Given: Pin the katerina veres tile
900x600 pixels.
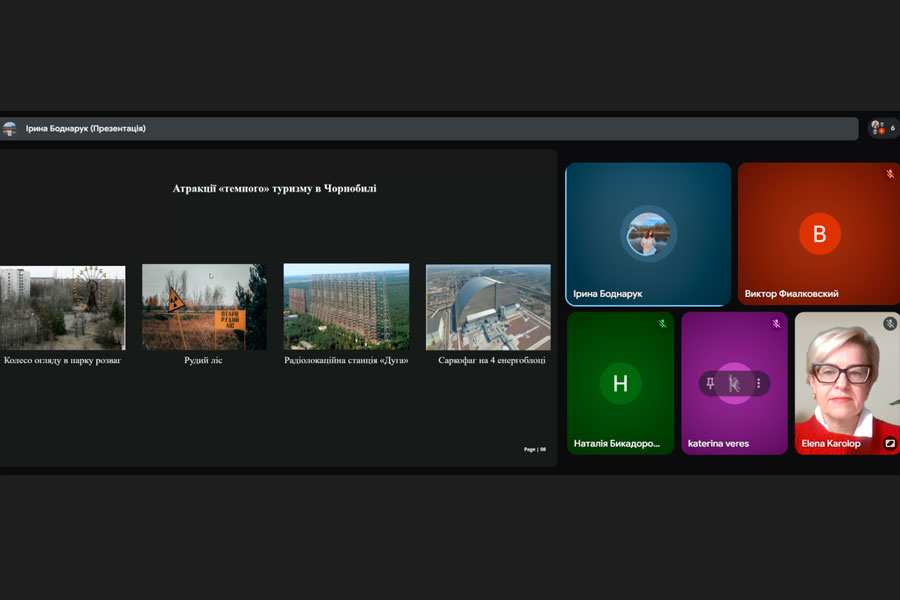Looking at the screenshot, I should pyautogui.click(x=710, y=383).
